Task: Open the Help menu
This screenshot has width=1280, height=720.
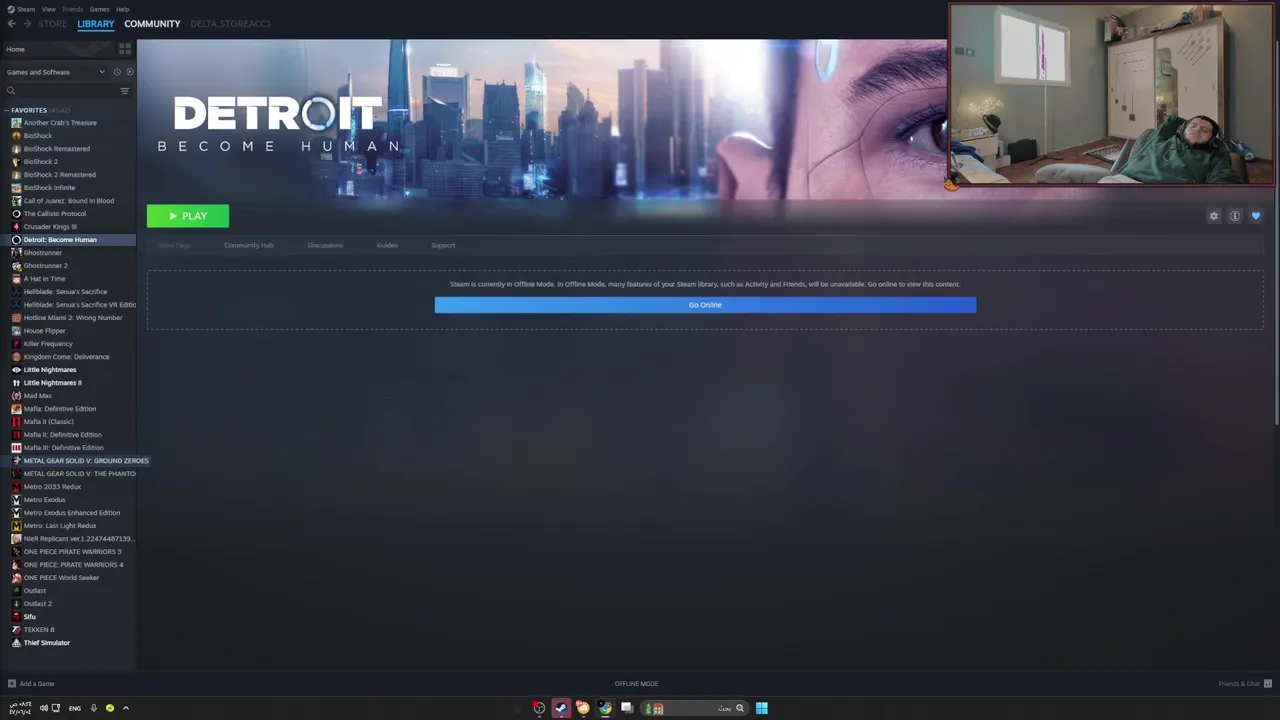Action: [x=122, y=9]
